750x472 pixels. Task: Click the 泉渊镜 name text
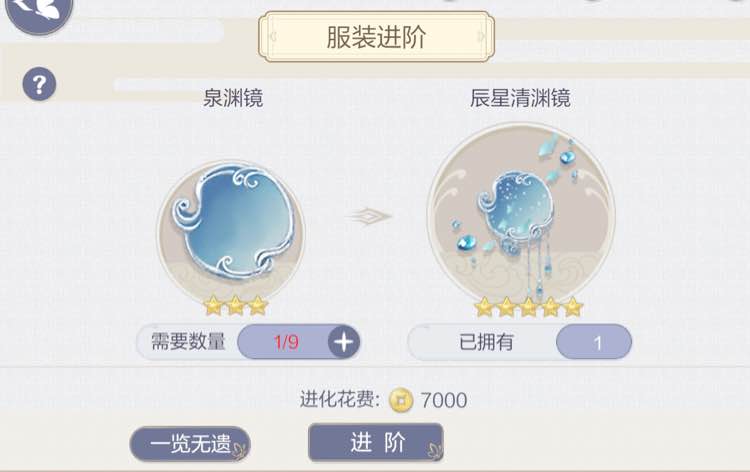coord(233,99)
